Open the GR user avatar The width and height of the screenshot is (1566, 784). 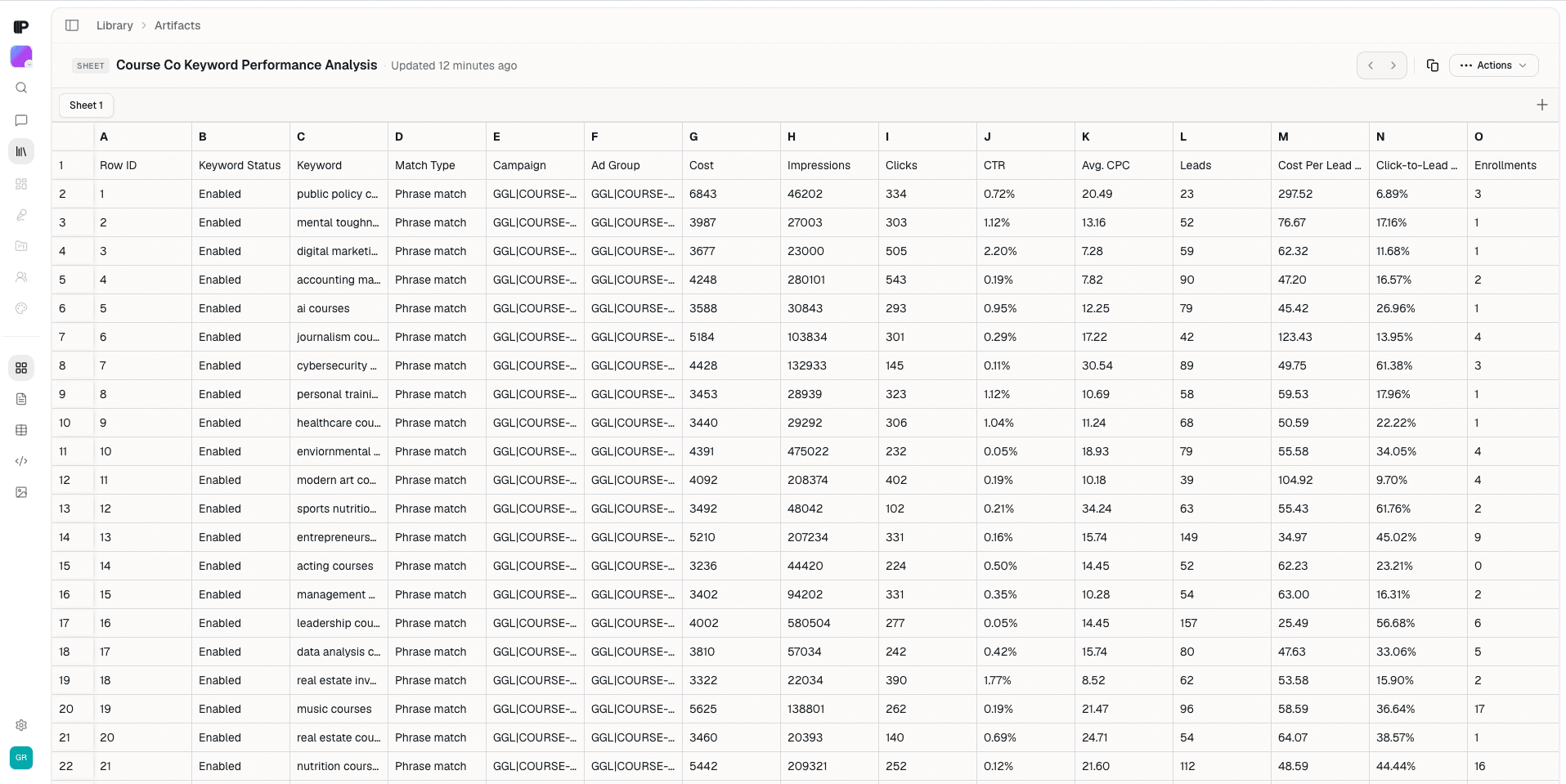pos(21,758)
